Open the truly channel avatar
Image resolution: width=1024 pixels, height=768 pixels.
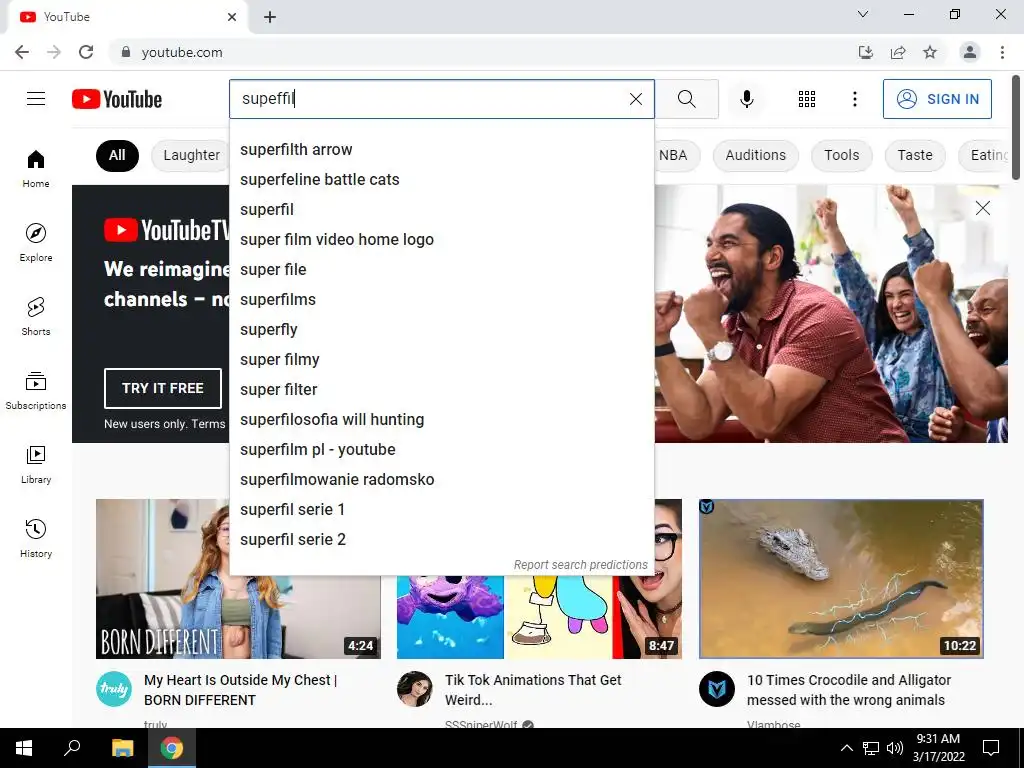pos(114,688)
